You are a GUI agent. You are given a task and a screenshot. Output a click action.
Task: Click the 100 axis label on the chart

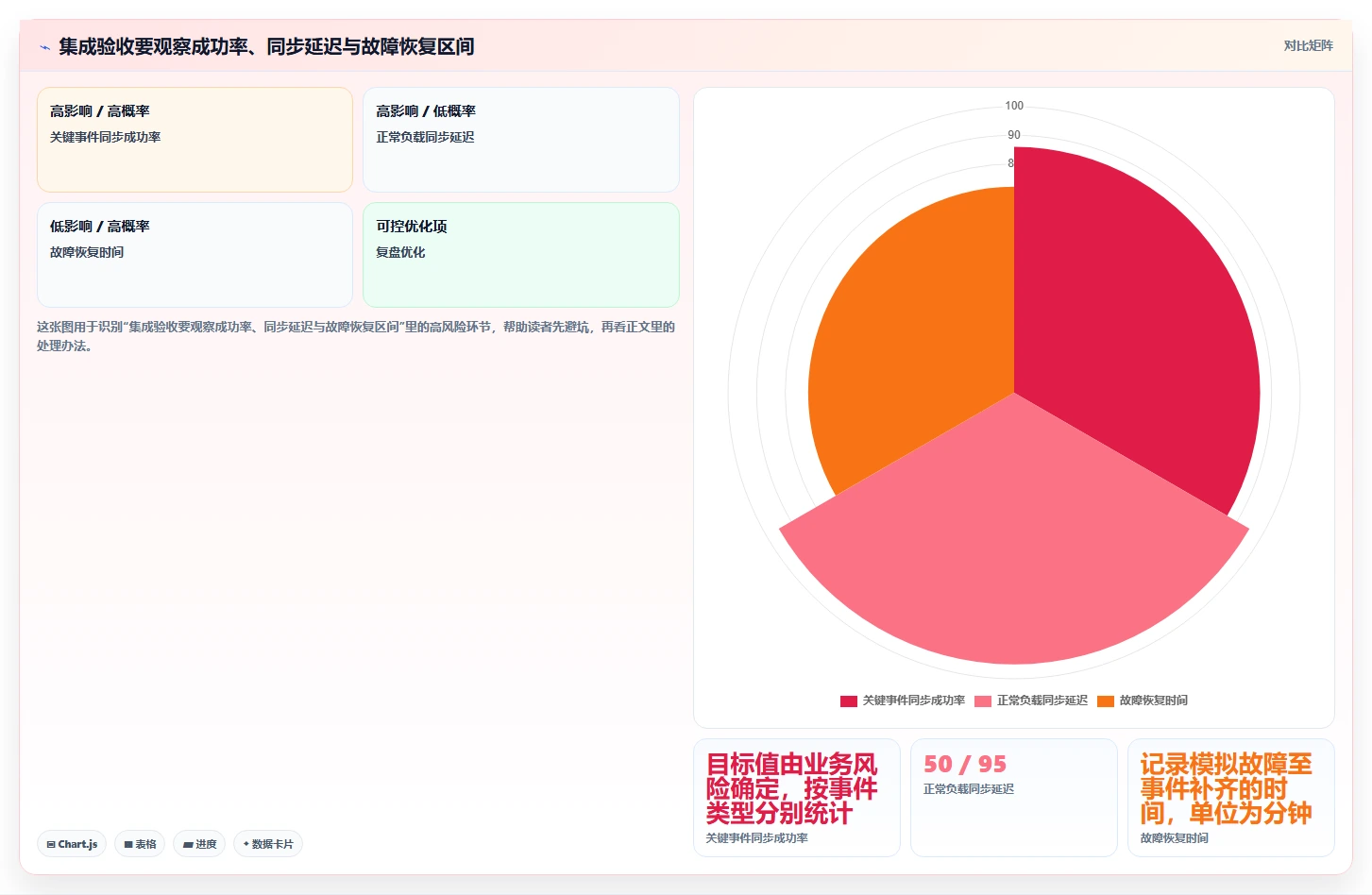[1014, 106]
